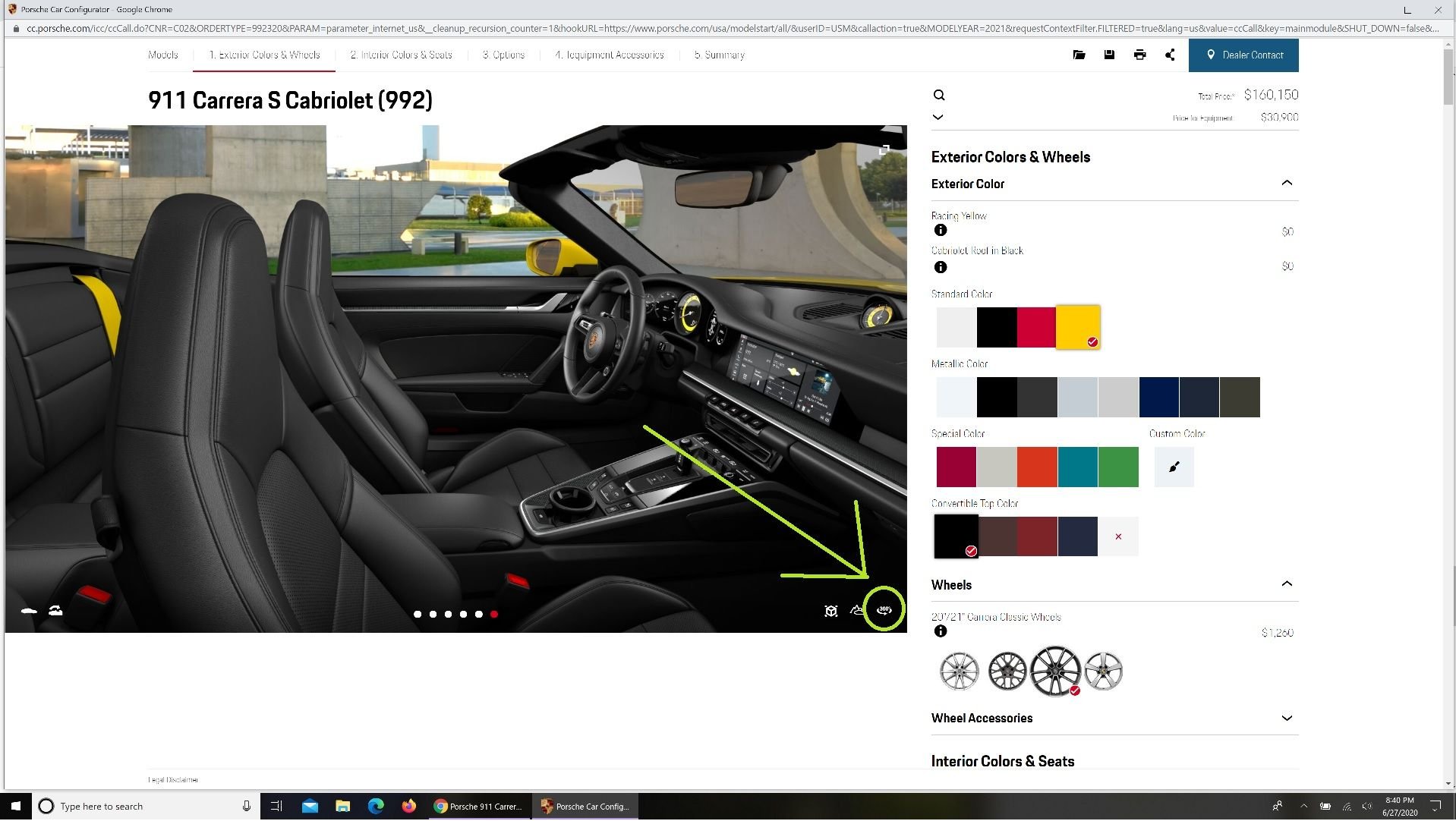Image resolution: width=1456 pixels, height=821 pixels.
Task: Click the Dealer Contact button
Action: click(1243, 55)
